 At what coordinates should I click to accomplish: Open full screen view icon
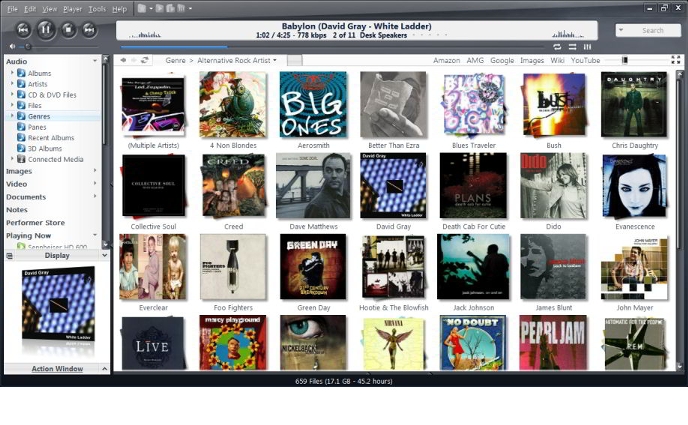coord(676,60)
